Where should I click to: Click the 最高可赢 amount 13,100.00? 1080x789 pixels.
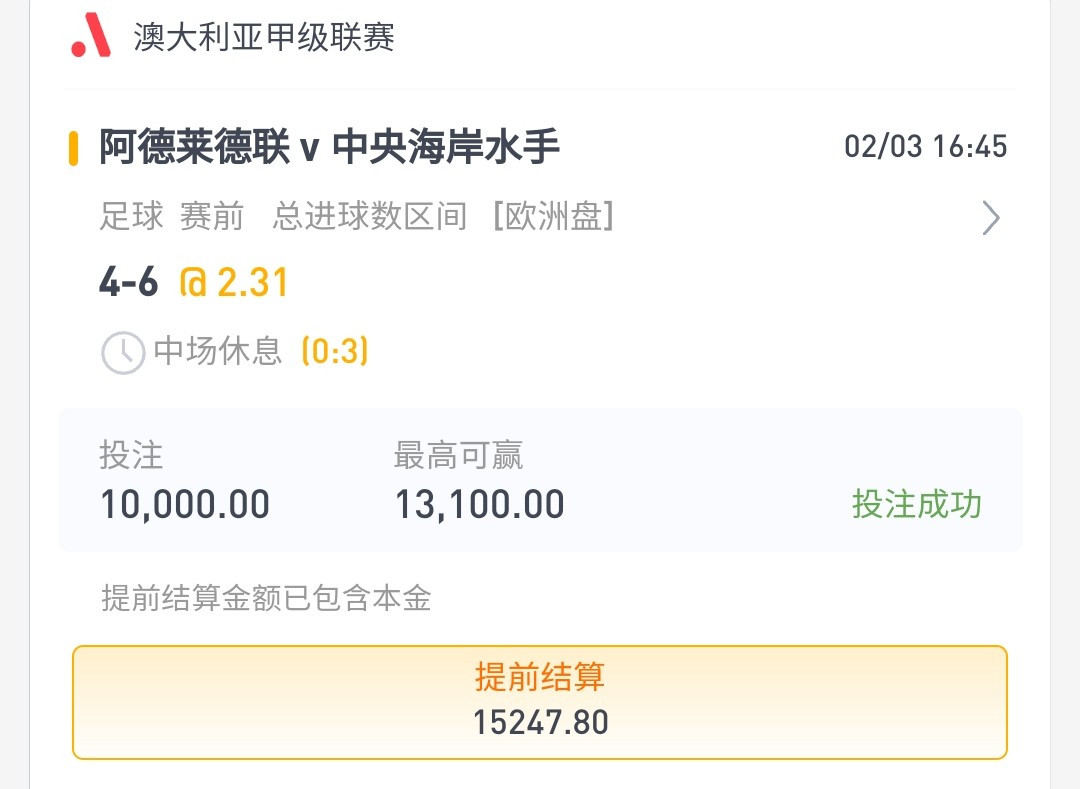point(479,504)
